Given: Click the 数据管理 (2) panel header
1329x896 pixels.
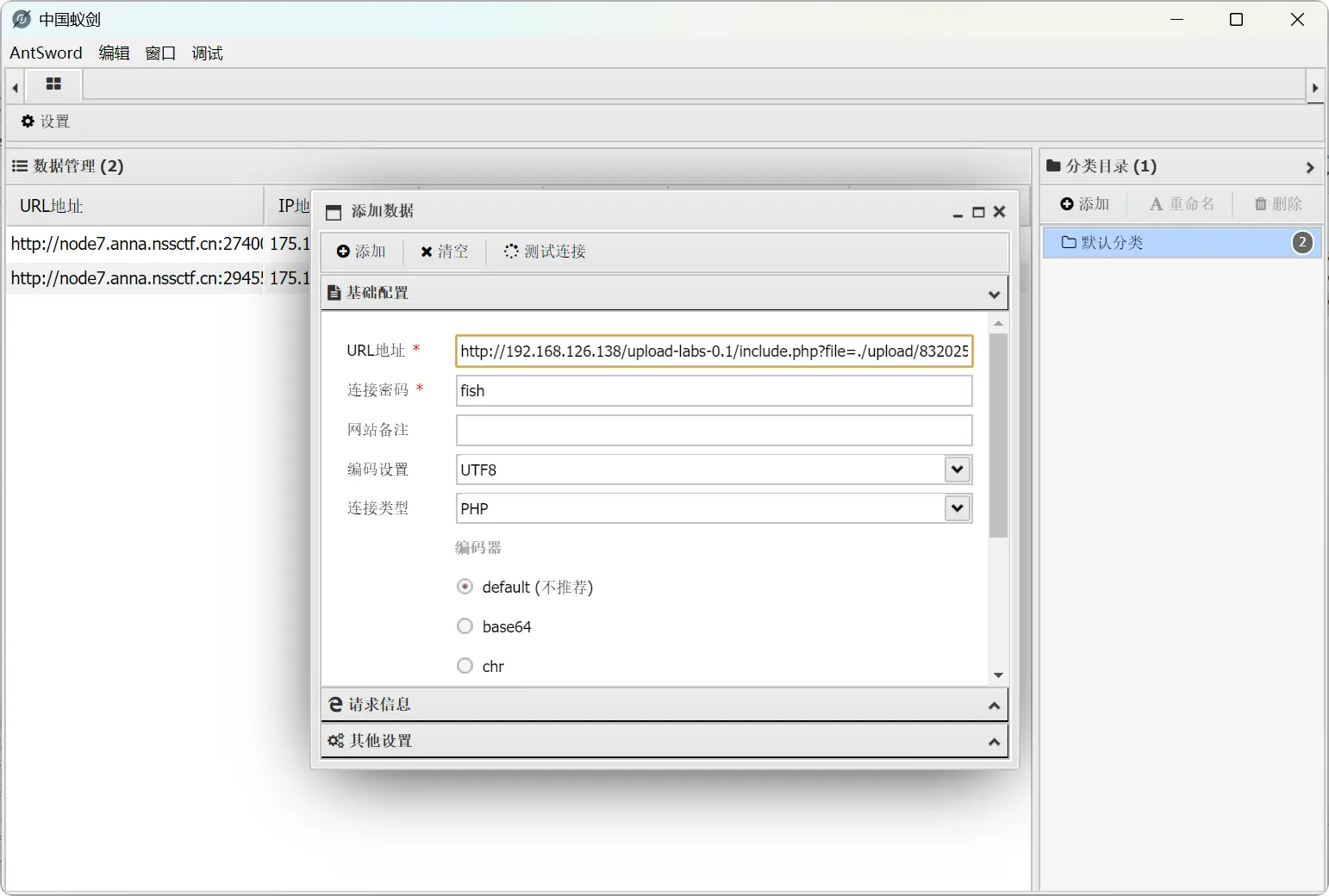Looking at the screenshot, I should click(519, 166).
